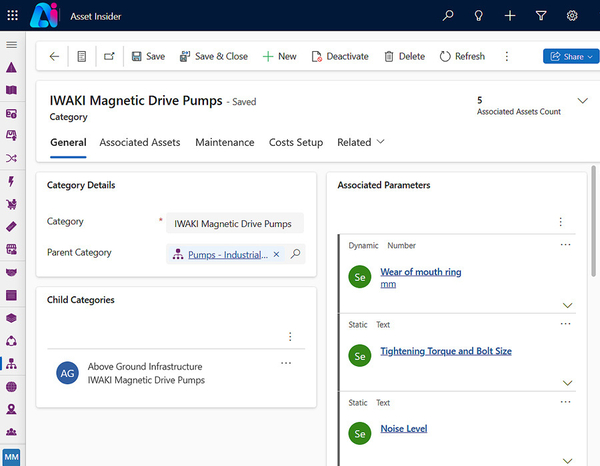Open Above Ground Infrastructure row options
Image resolution: width=600 pixels, height=466 pixels.
[286, 363]
